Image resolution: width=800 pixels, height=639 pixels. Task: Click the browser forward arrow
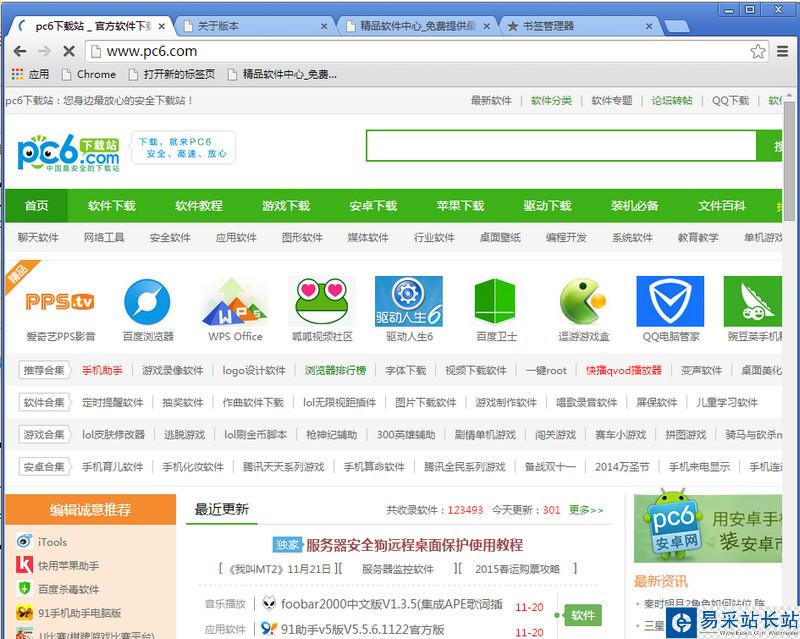(44, 51)
